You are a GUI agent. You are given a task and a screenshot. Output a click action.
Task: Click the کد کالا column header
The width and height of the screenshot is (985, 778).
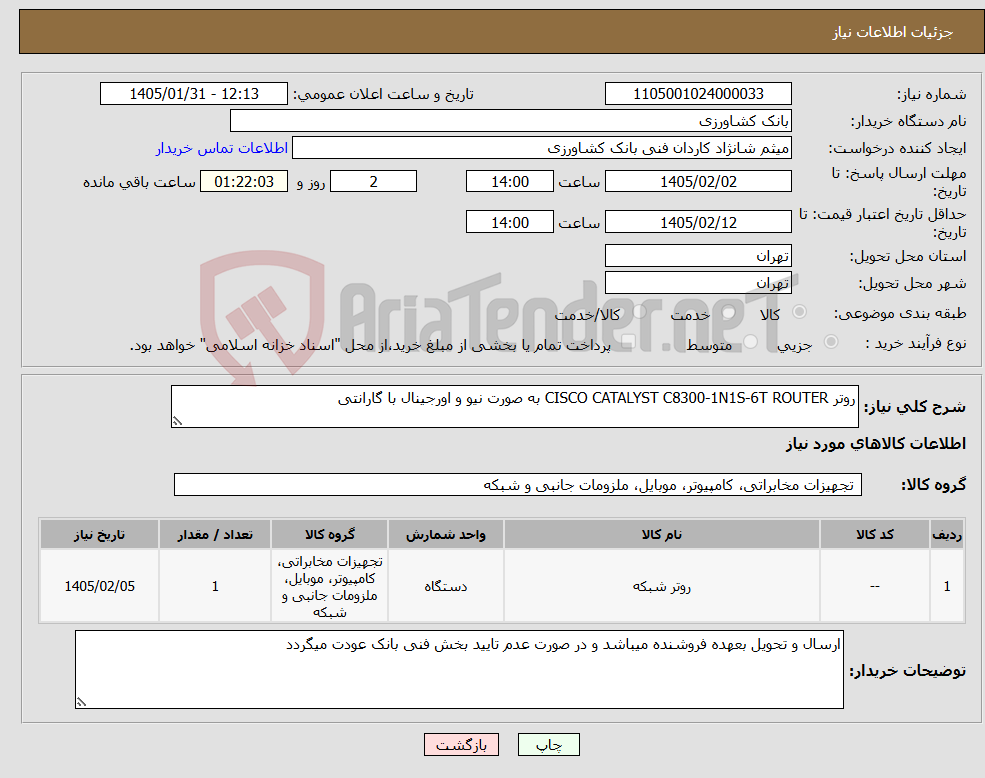[x=874, y=534]
